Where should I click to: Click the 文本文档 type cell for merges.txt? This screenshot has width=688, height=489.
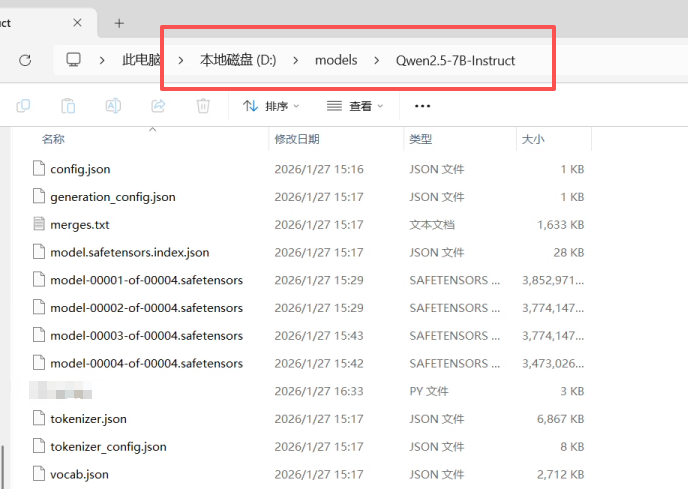[432, 225]
